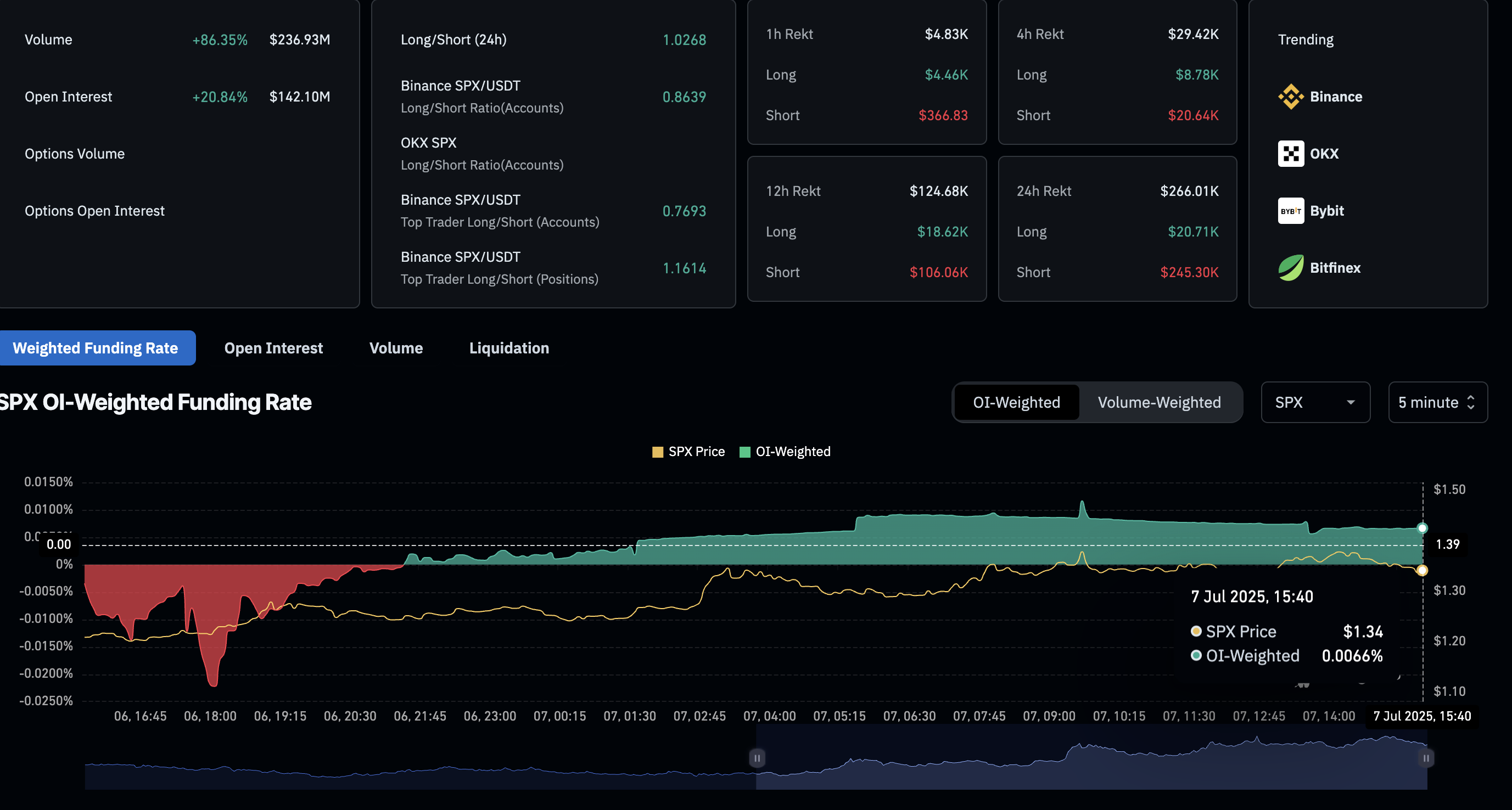Click the Options Volume label
Screen dimensions: 1512x810
point(75,154)
